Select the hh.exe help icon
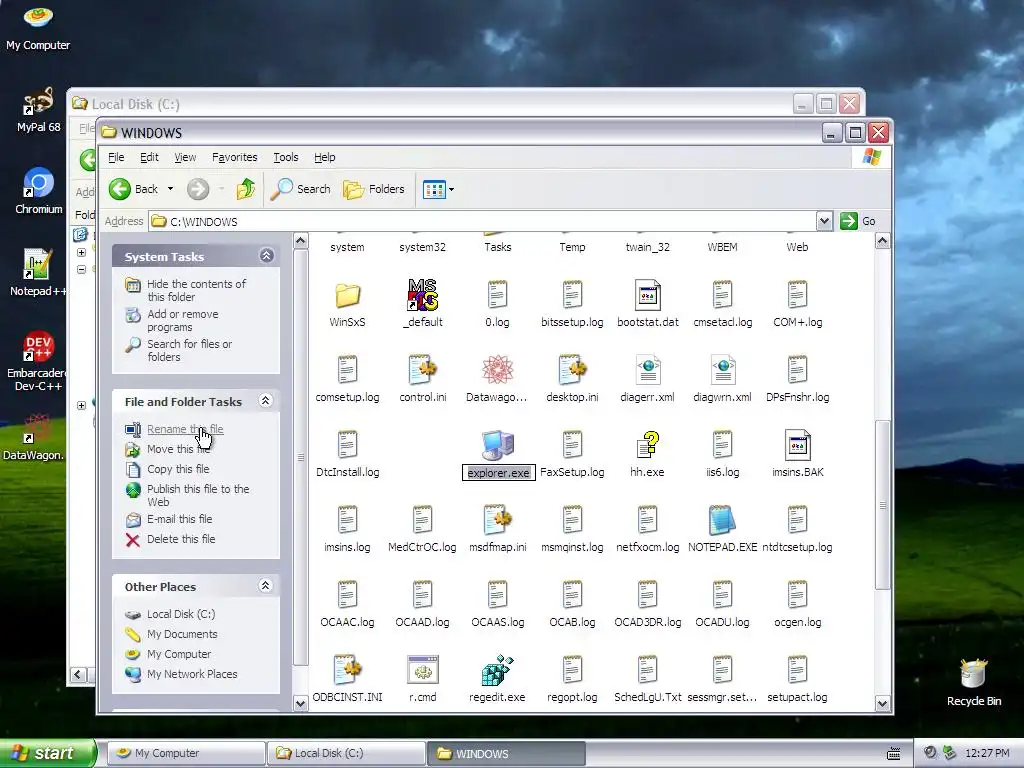 [647, 445]
